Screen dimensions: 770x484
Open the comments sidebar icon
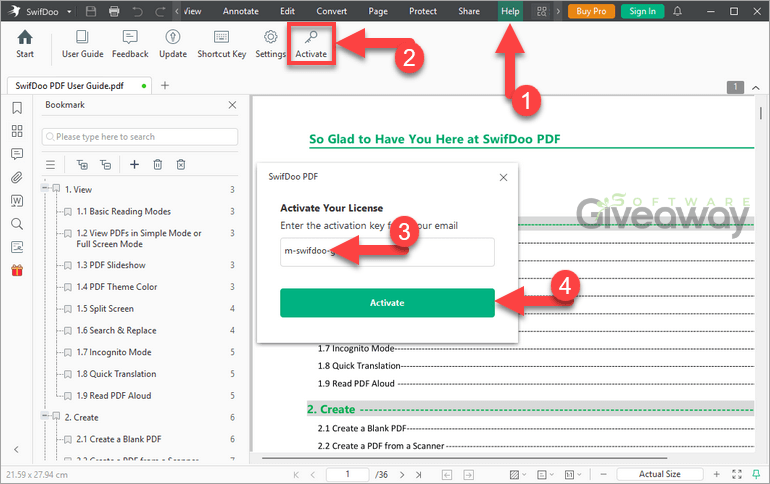(x=17, y=154)
